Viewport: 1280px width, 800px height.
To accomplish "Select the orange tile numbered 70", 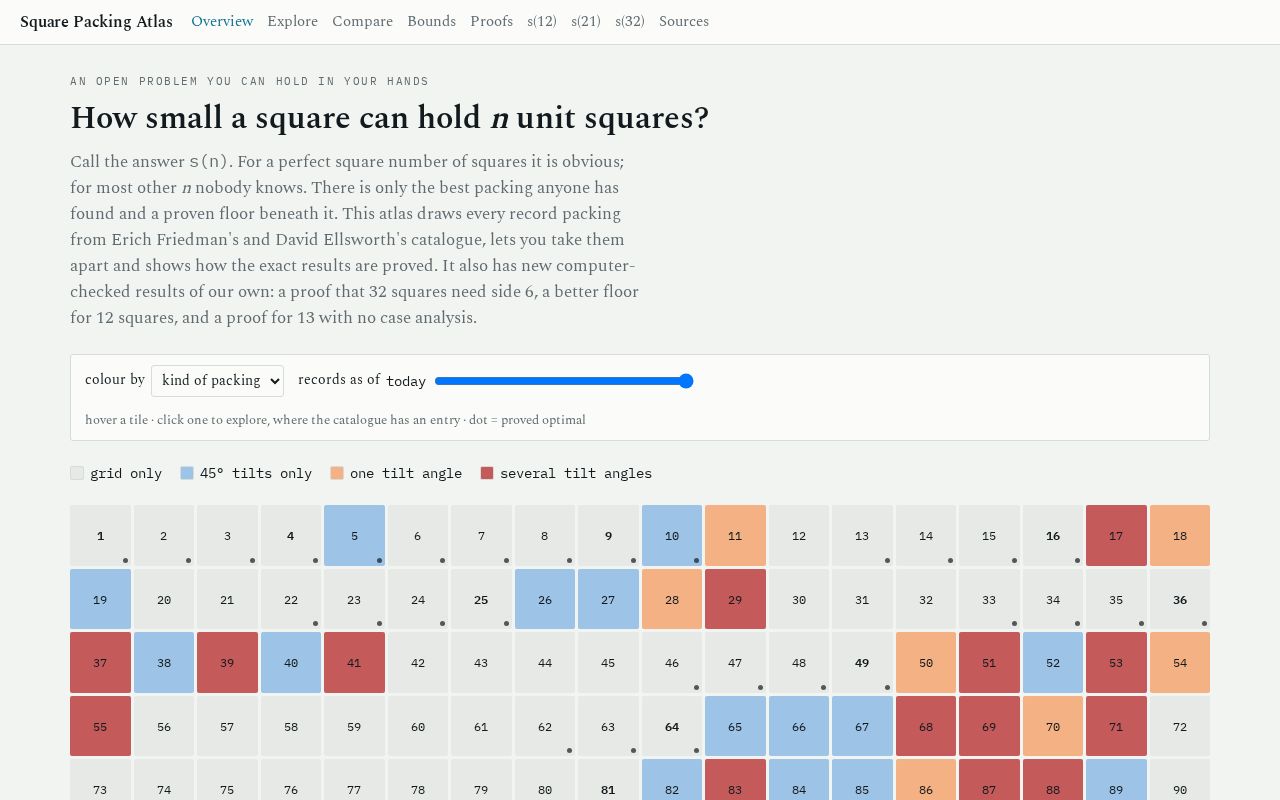I will (x=1053, y=727).
